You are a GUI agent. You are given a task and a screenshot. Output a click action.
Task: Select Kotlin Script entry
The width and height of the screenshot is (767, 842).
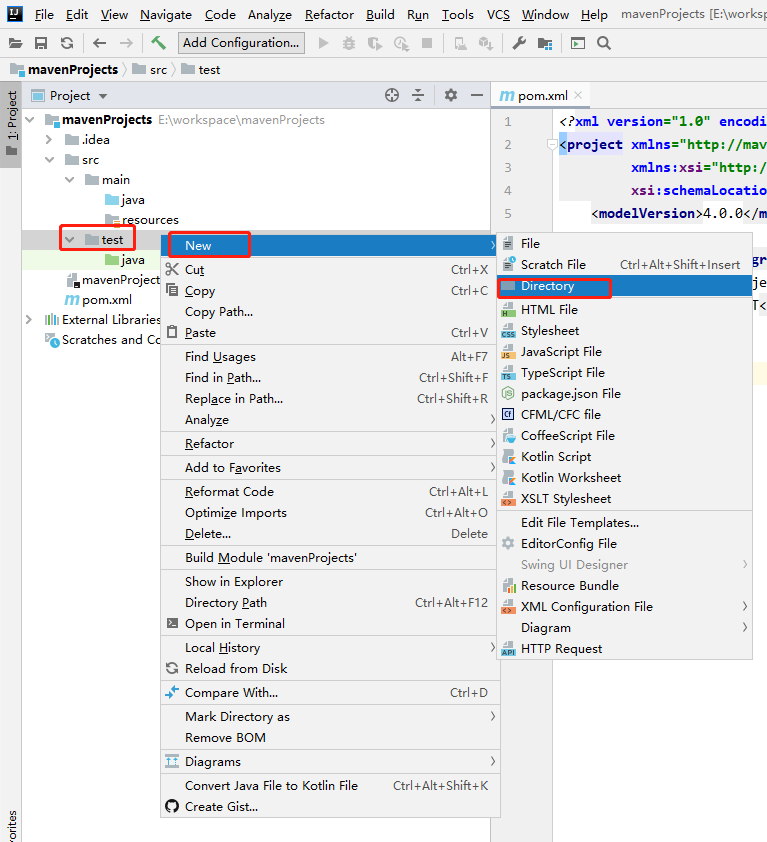coord(624,456)
